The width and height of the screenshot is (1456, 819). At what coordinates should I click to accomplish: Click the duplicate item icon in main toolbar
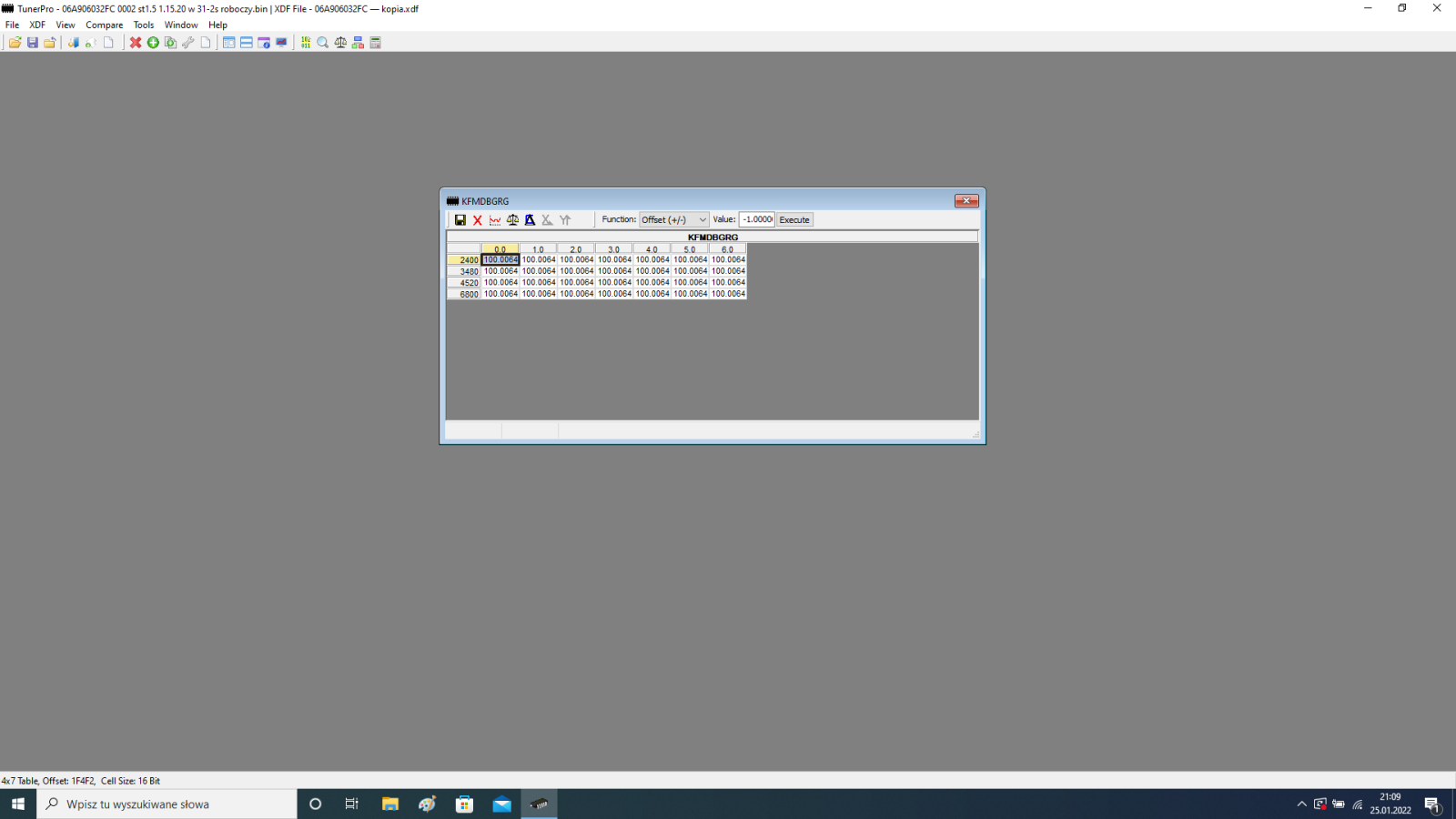(x=170, y=43)
